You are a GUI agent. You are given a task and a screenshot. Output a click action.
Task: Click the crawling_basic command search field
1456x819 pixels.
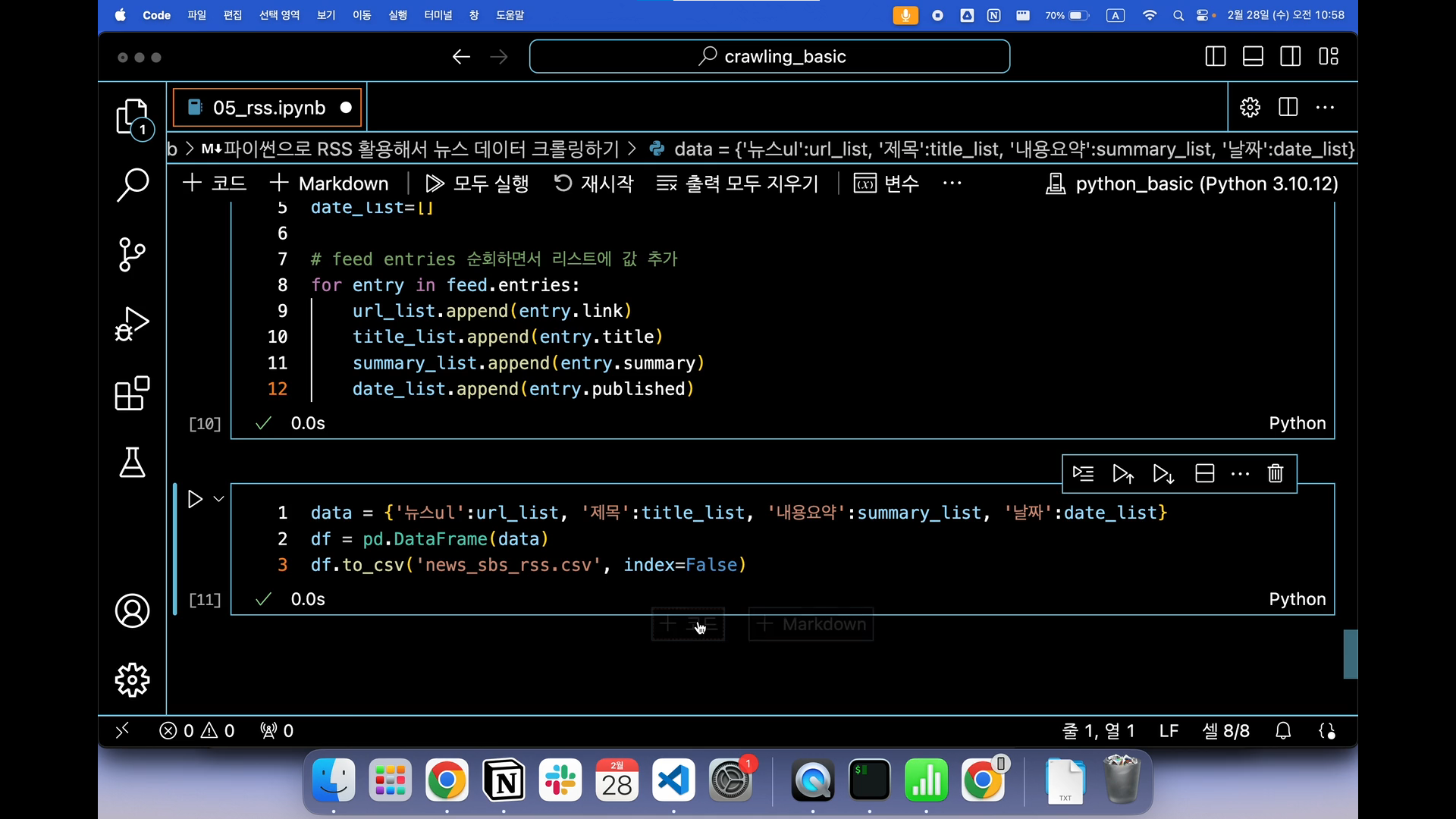click(x=769, y=57)
